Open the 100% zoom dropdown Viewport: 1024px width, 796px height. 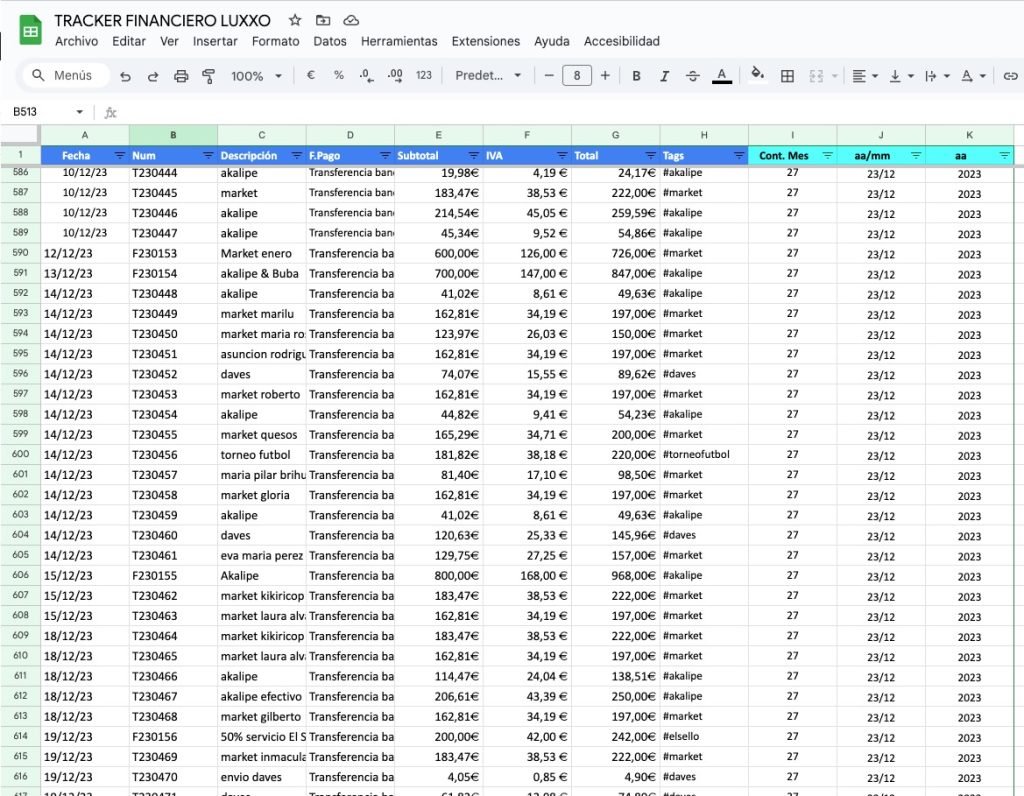pos(256,76)
